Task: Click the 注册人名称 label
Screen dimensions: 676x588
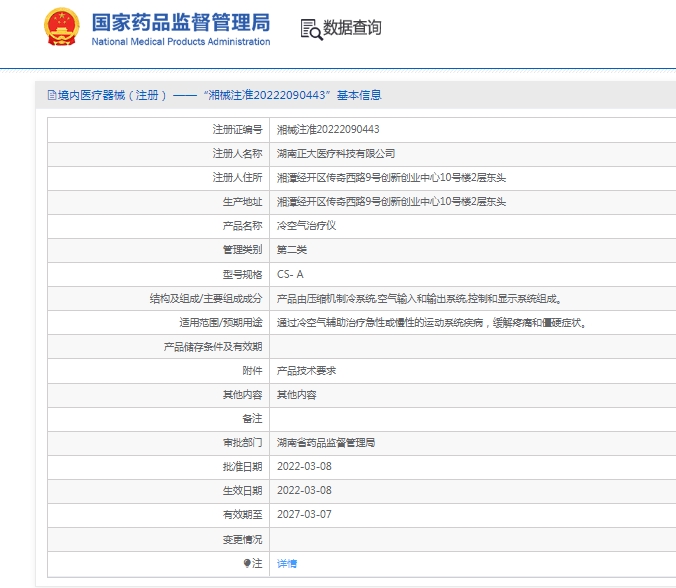Action: coord(237,153)
